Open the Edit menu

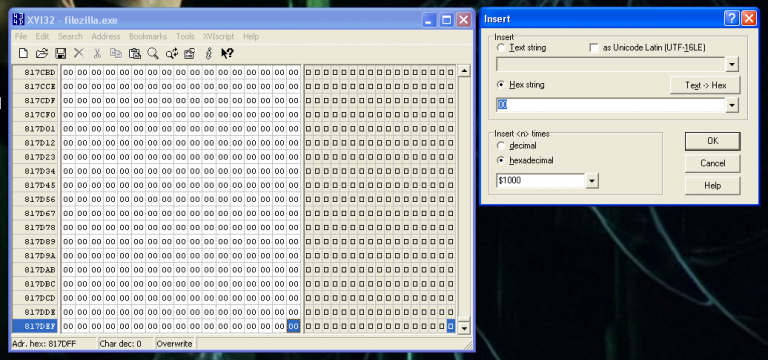pyautogui.click(x=42, y=37)
